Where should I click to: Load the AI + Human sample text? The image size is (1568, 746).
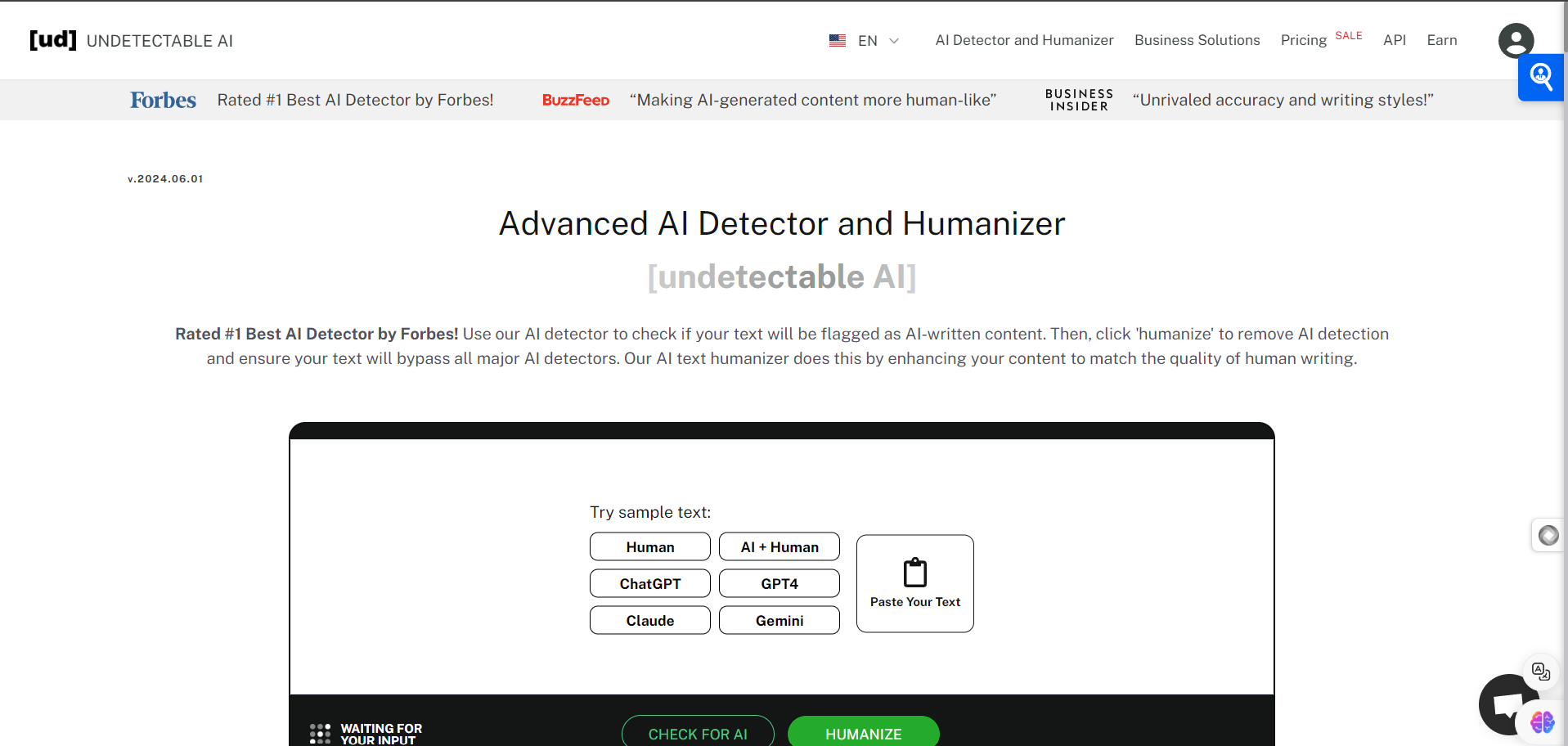(x=779, y=546)
